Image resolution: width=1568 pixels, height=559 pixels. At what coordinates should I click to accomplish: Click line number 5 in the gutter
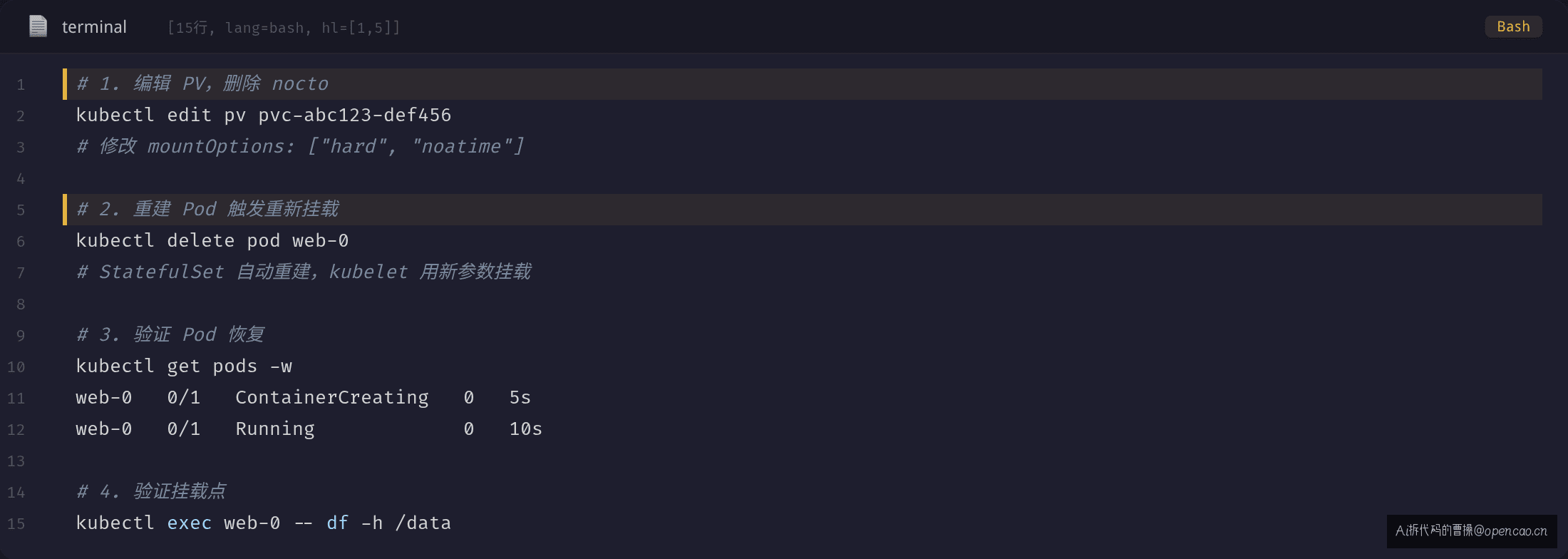[21, 210]
